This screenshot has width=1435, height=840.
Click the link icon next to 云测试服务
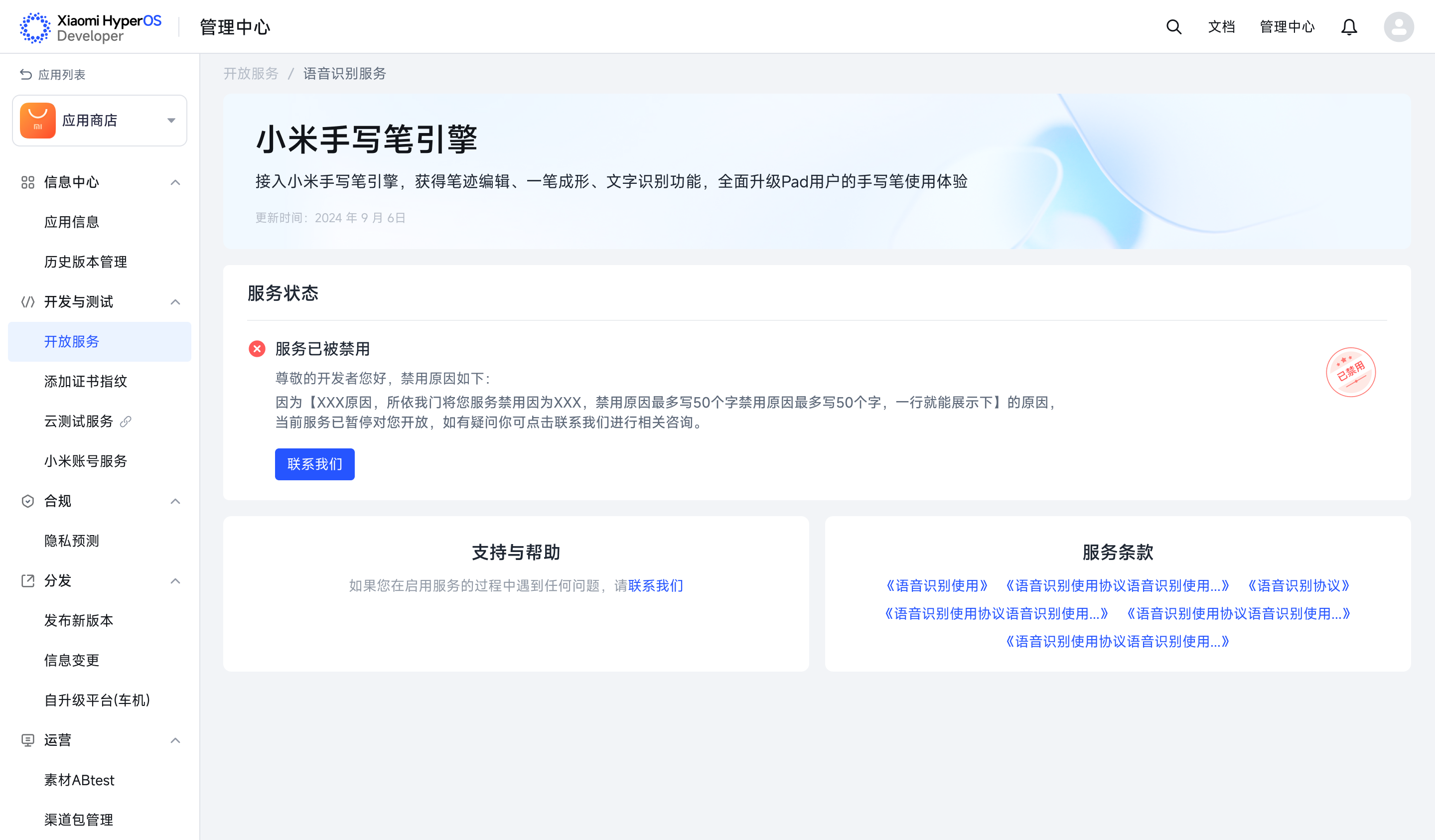pyautogui.click(x=126, y=421)
